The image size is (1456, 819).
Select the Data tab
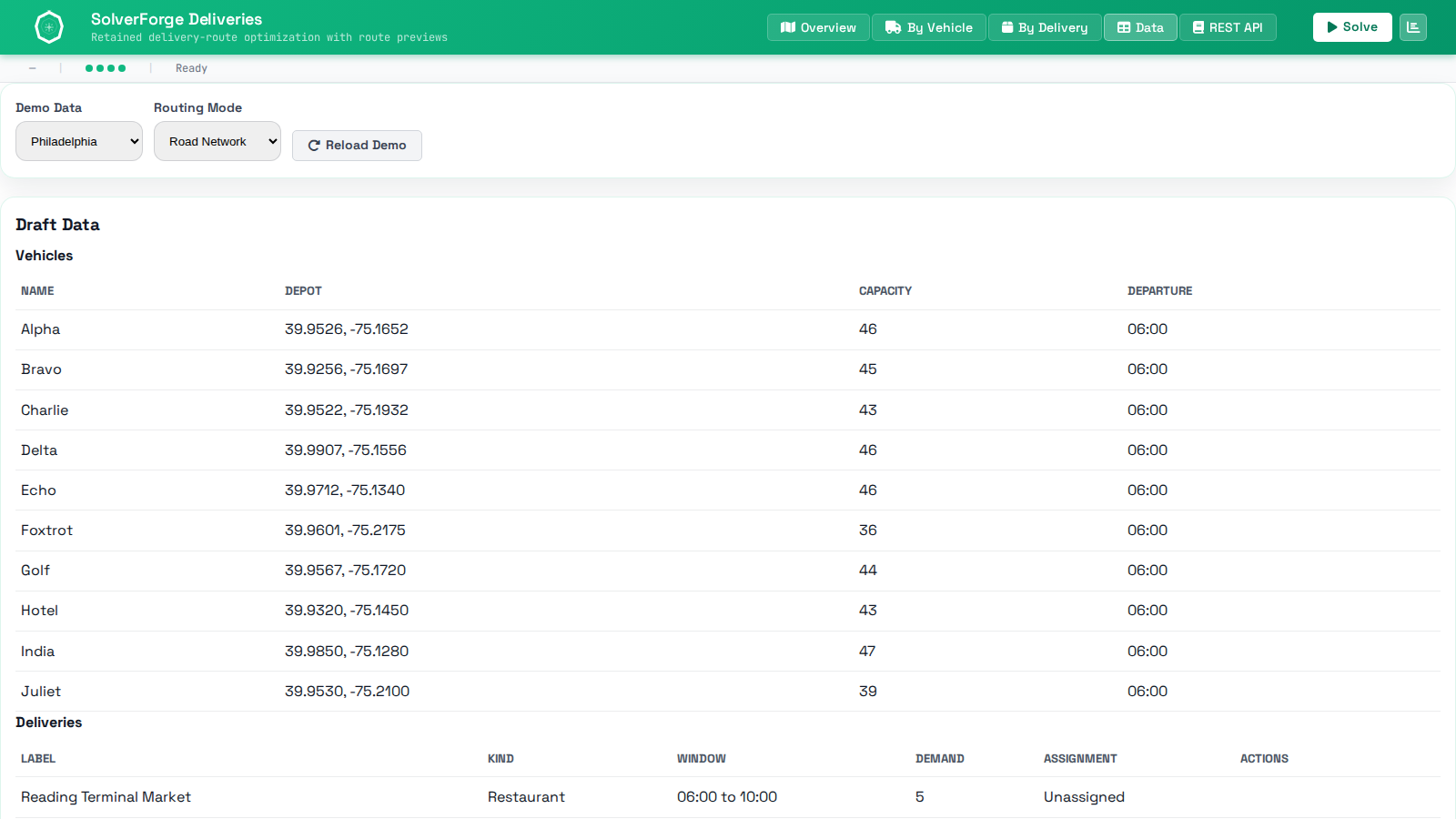tap(1140, 27)
